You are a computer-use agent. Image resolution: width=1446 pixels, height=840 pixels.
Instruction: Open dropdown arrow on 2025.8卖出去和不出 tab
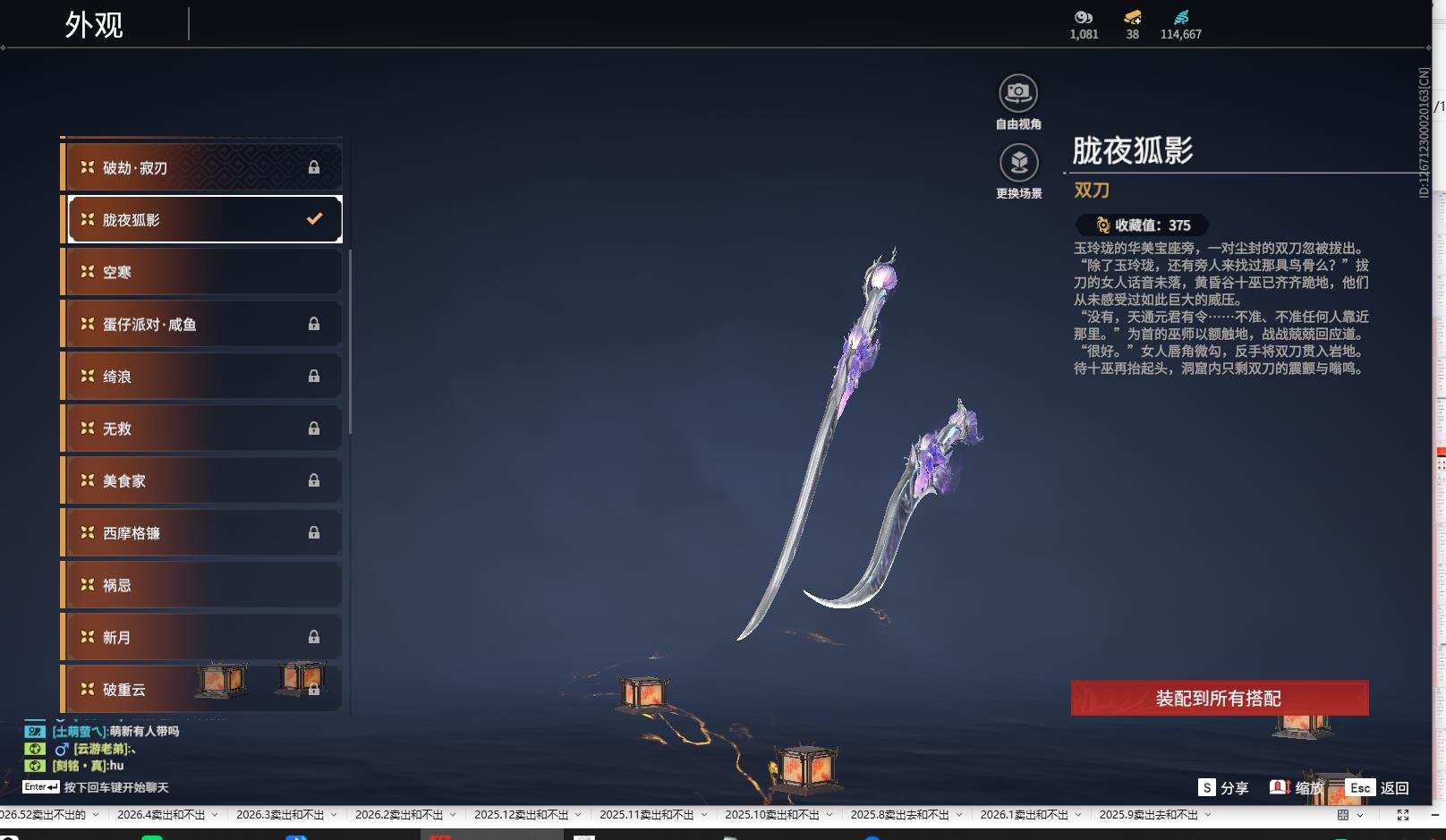pos(958,815)
